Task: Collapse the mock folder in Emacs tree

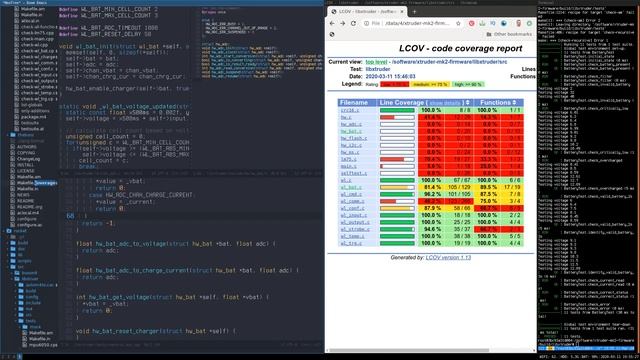Action: (32, 327)
